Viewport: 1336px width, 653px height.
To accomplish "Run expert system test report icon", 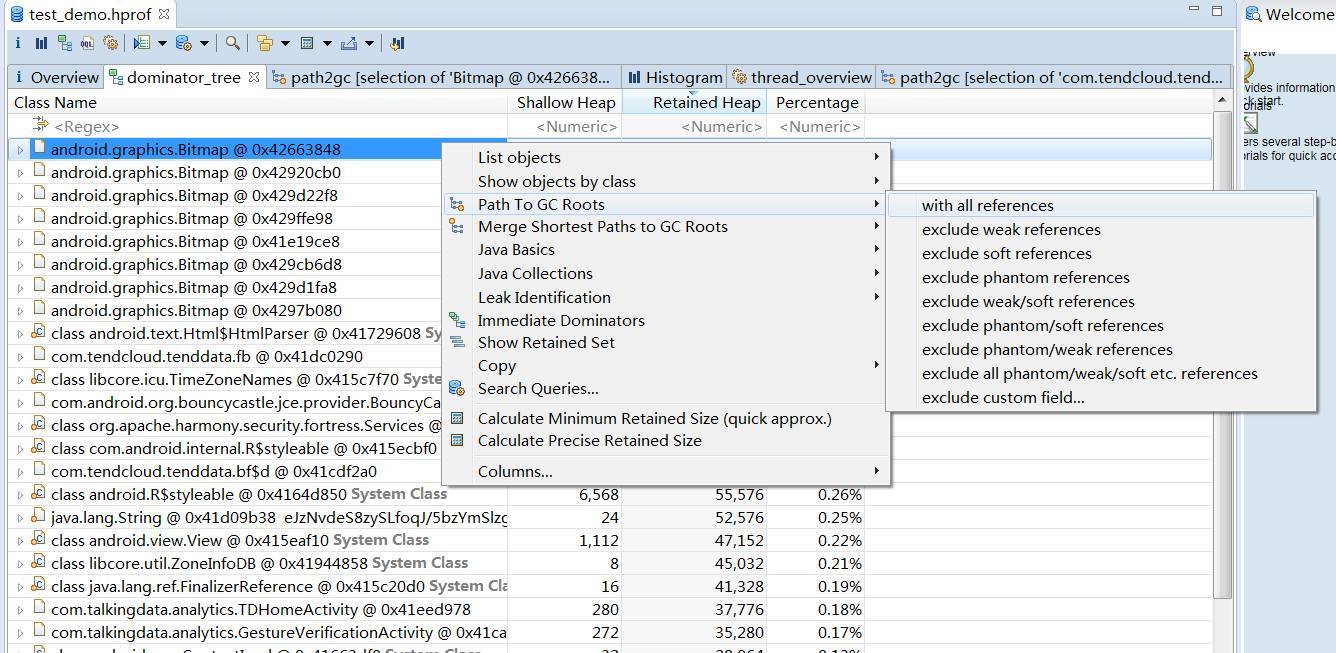I will 142,43.
